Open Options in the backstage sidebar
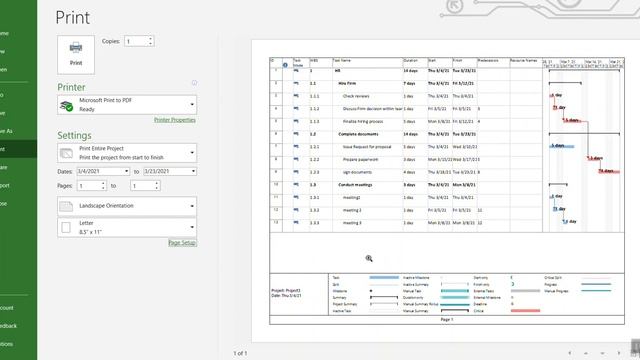The image size is (640, 360). pyautogui.click(x=18, y=344)
